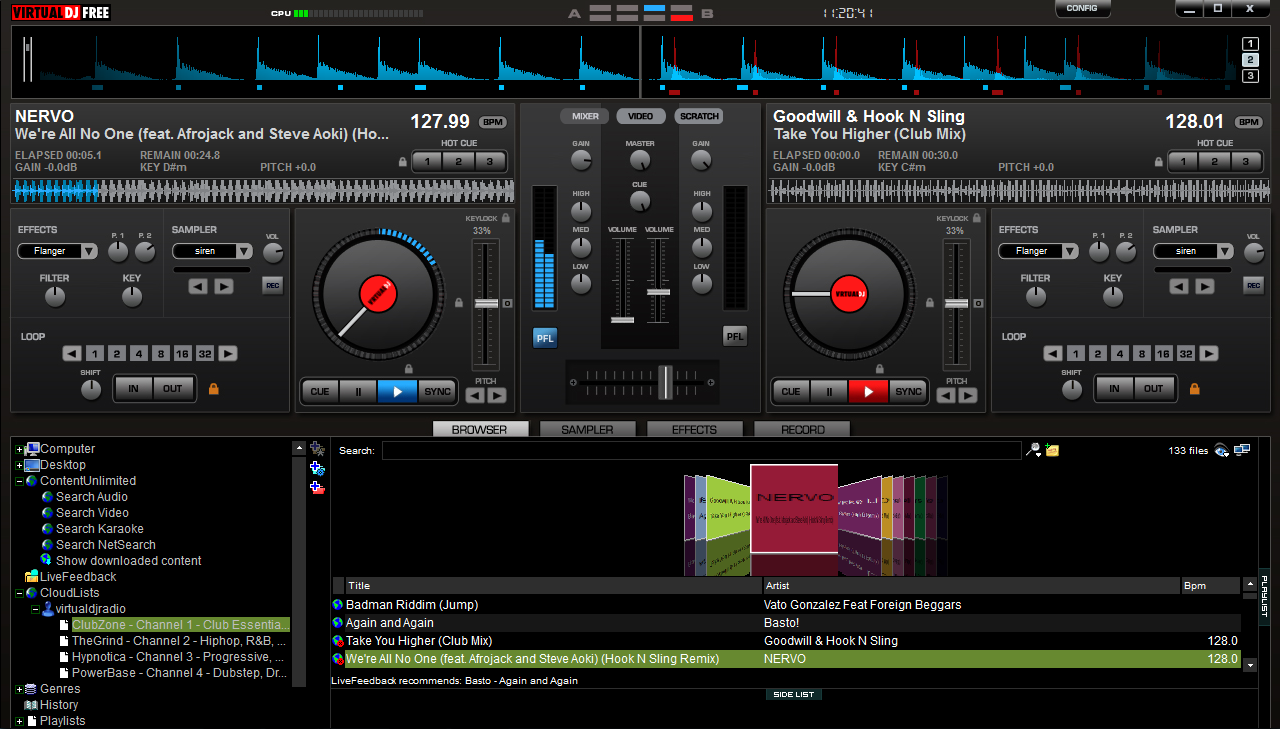Open the VIDEO mixer tab
Image resolution: width=1280 pixels, height=729 pixels.
point(640,116)
